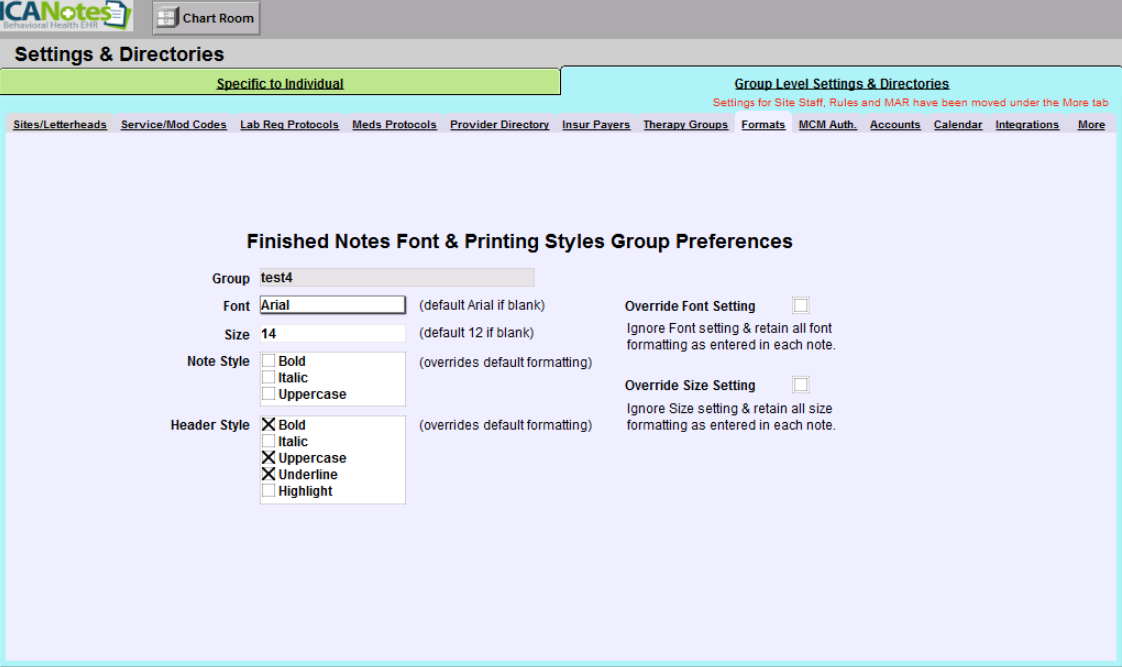Click the Size input field

coord(332,333)
